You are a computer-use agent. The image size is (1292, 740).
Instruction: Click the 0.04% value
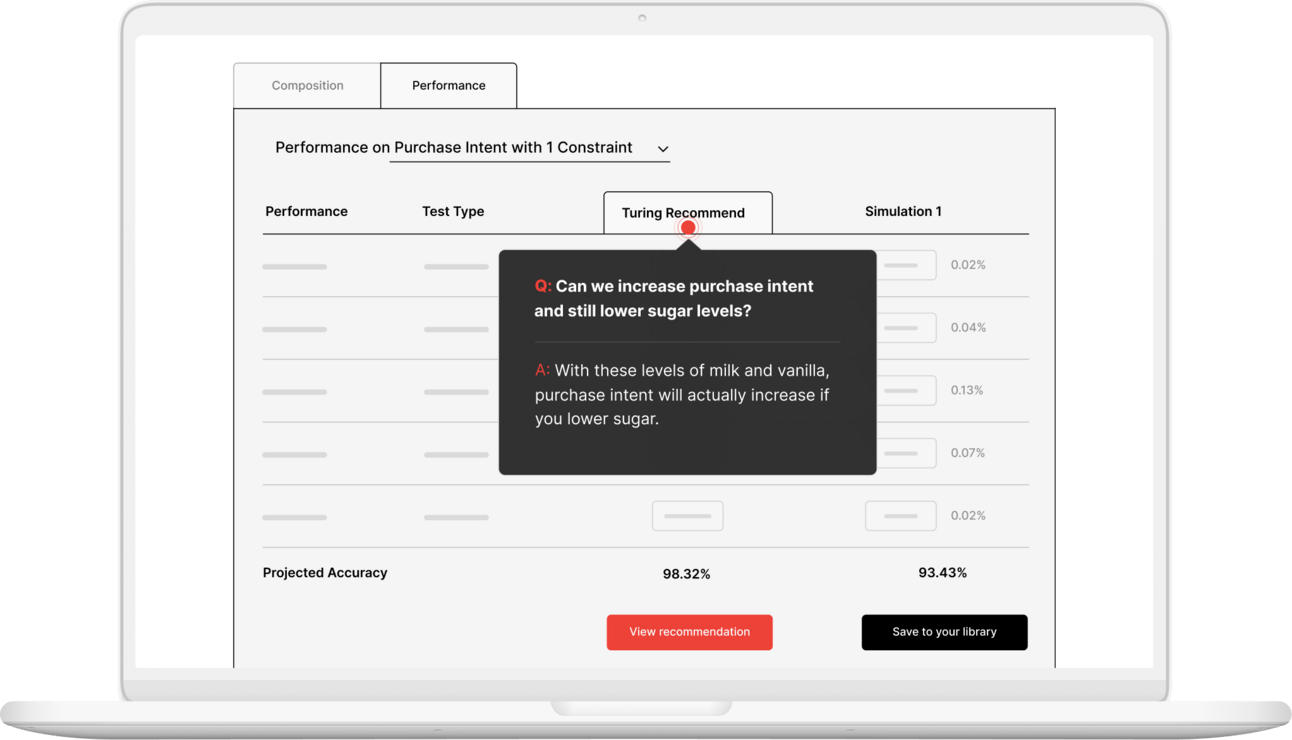click(968, 328)
